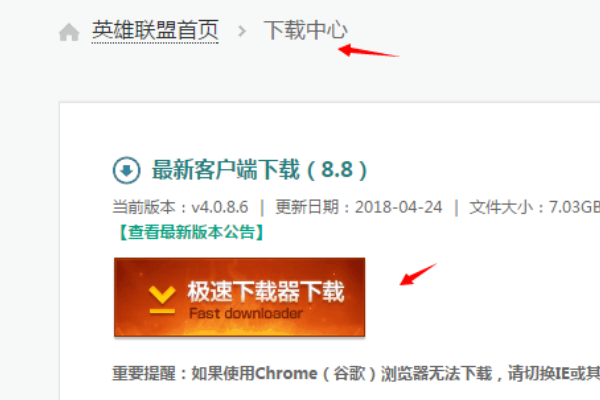Screen dimensions: 600x400
Task: Click the 最新客户端下载 heading text
Action: pyautogui.click(x=225, y=170)
